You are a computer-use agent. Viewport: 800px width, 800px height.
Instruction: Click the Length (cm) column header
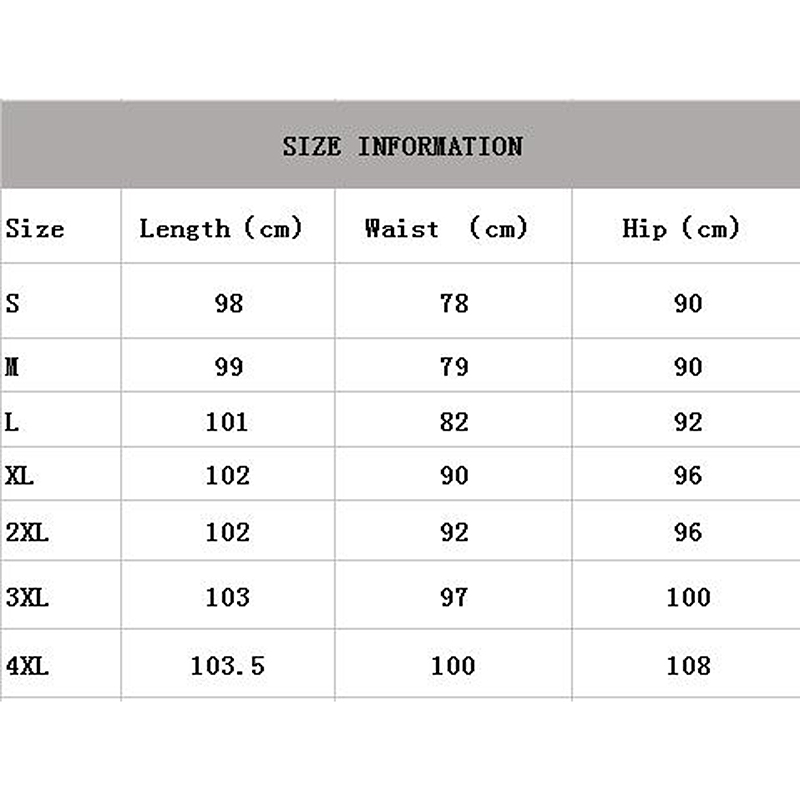pyautogui.click(x=220, y=229)
